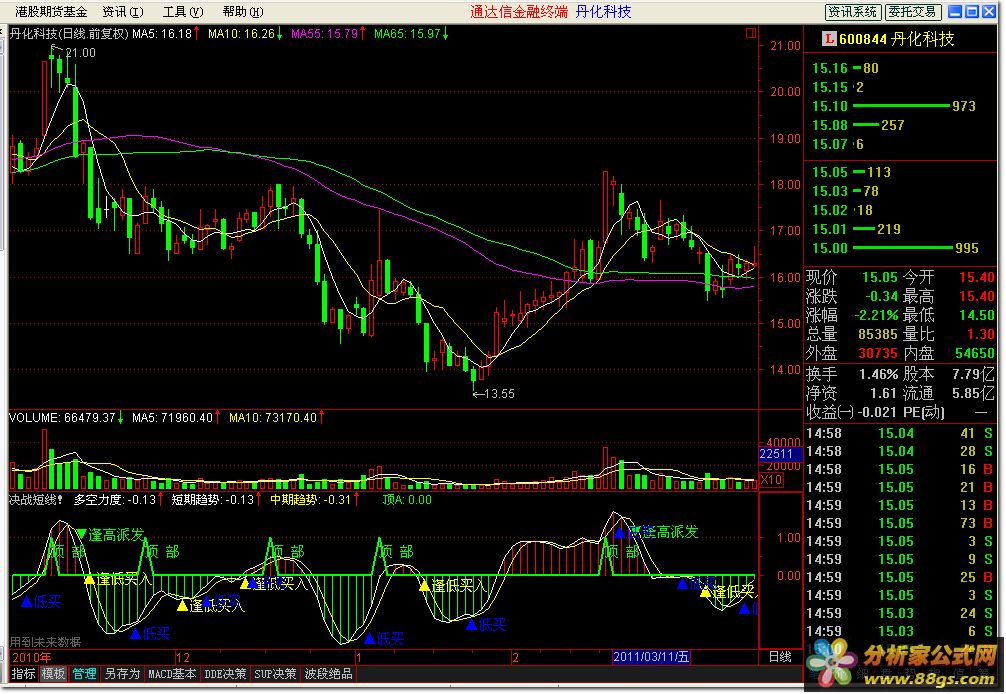Viewport: 1006px width, 694px height.
Task: Click the 股本 7.79亿 value
Action: tap(973, 375)
